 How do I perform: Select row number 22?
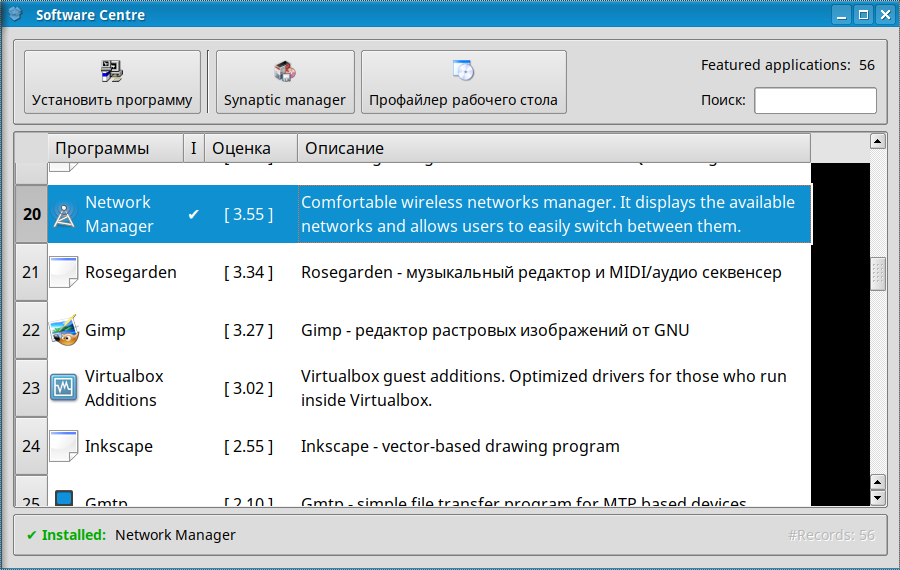pos(32,330)
